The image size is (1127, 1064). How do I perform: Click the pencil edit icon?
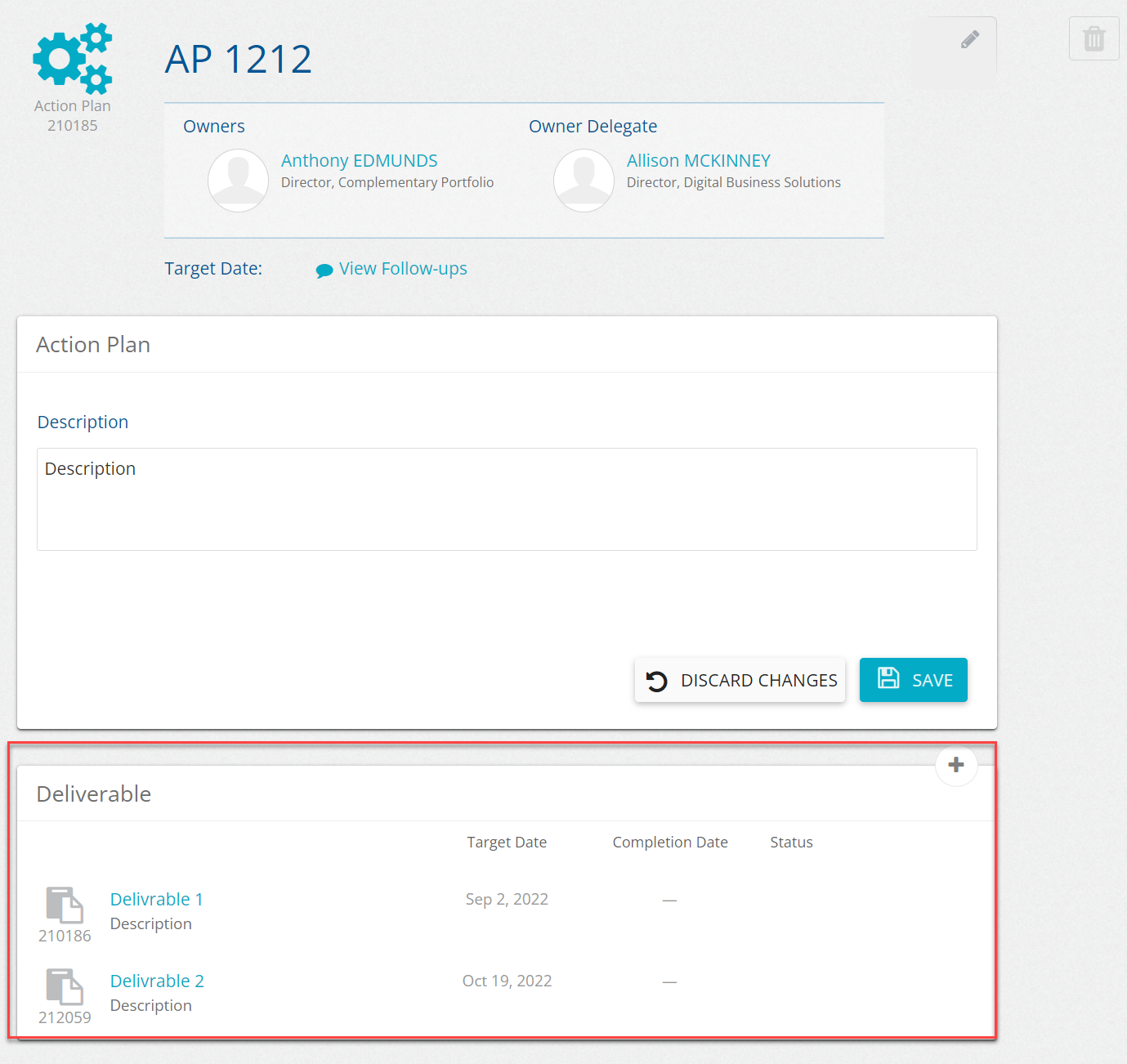969,40
